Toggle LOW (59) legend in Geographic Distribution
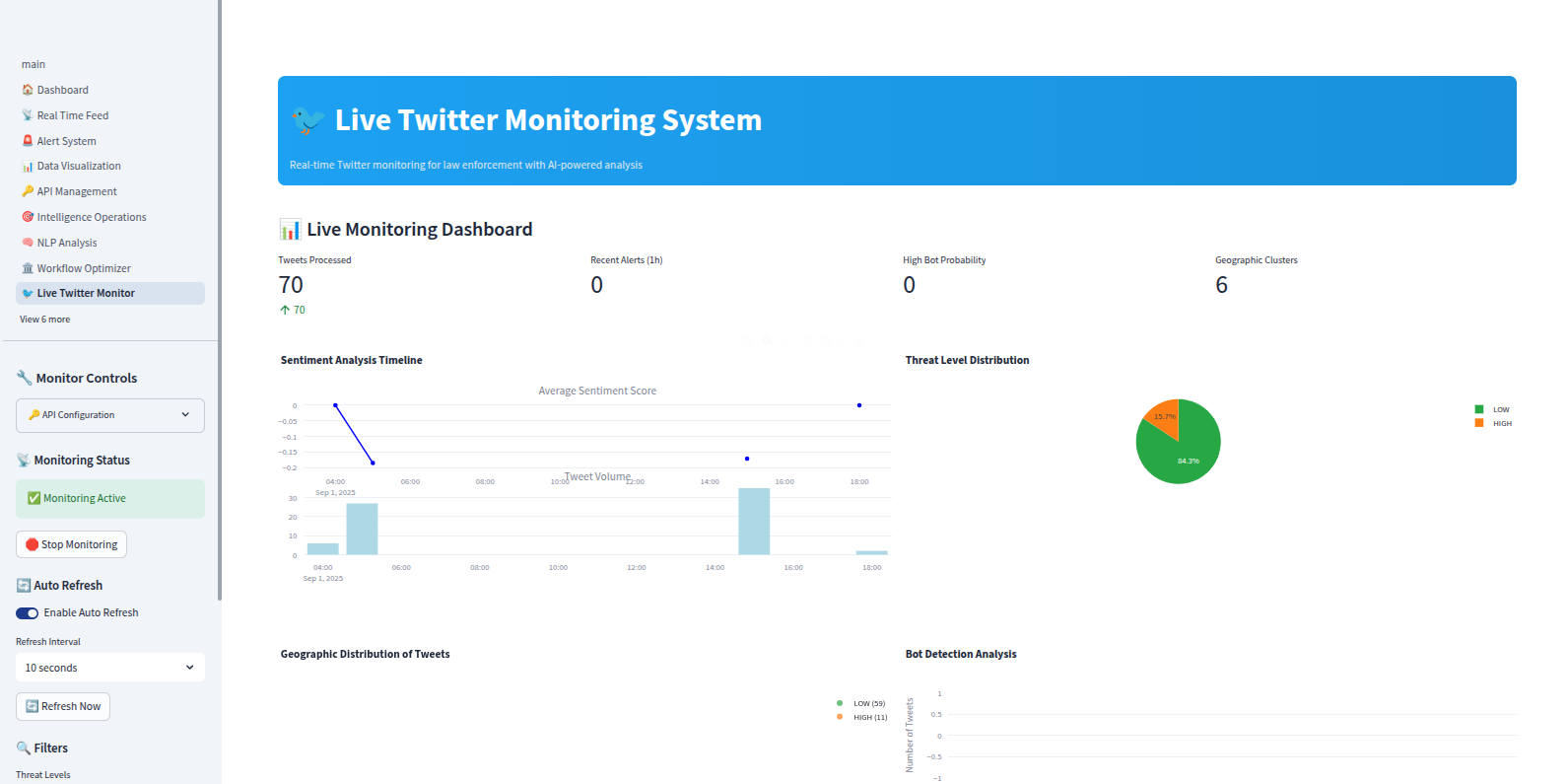The height and width of the screenshot is (784, 1568). coord(861,703)
